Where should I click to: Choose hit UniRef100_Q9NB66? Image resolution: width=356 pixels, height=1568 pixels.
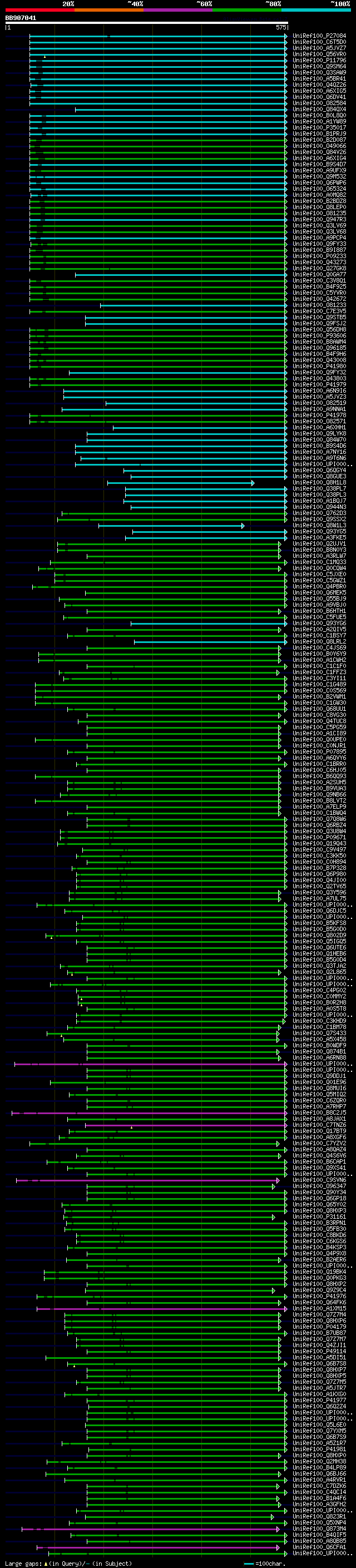319,795
